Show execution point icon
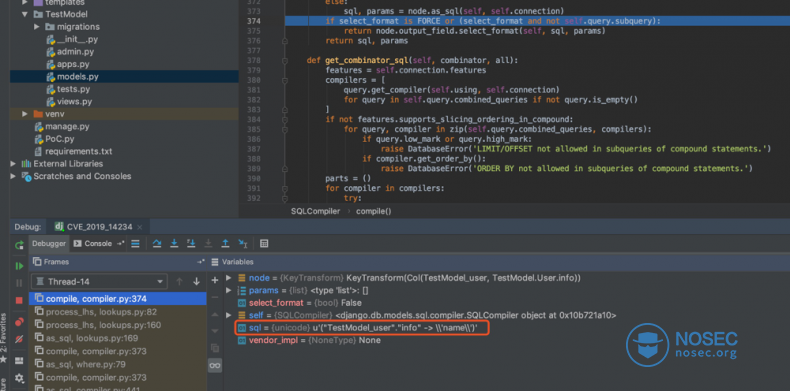The width and height of the screenshot is (790, 391). coord(135,243)
